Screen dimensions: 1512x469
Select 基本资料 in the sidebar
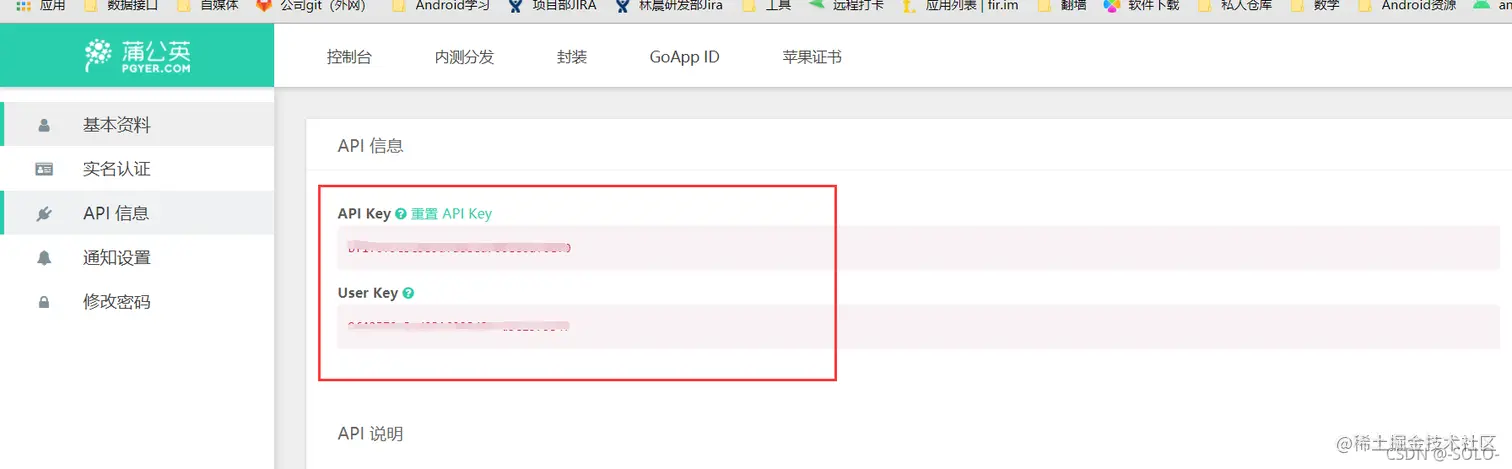tap(137, 125)
